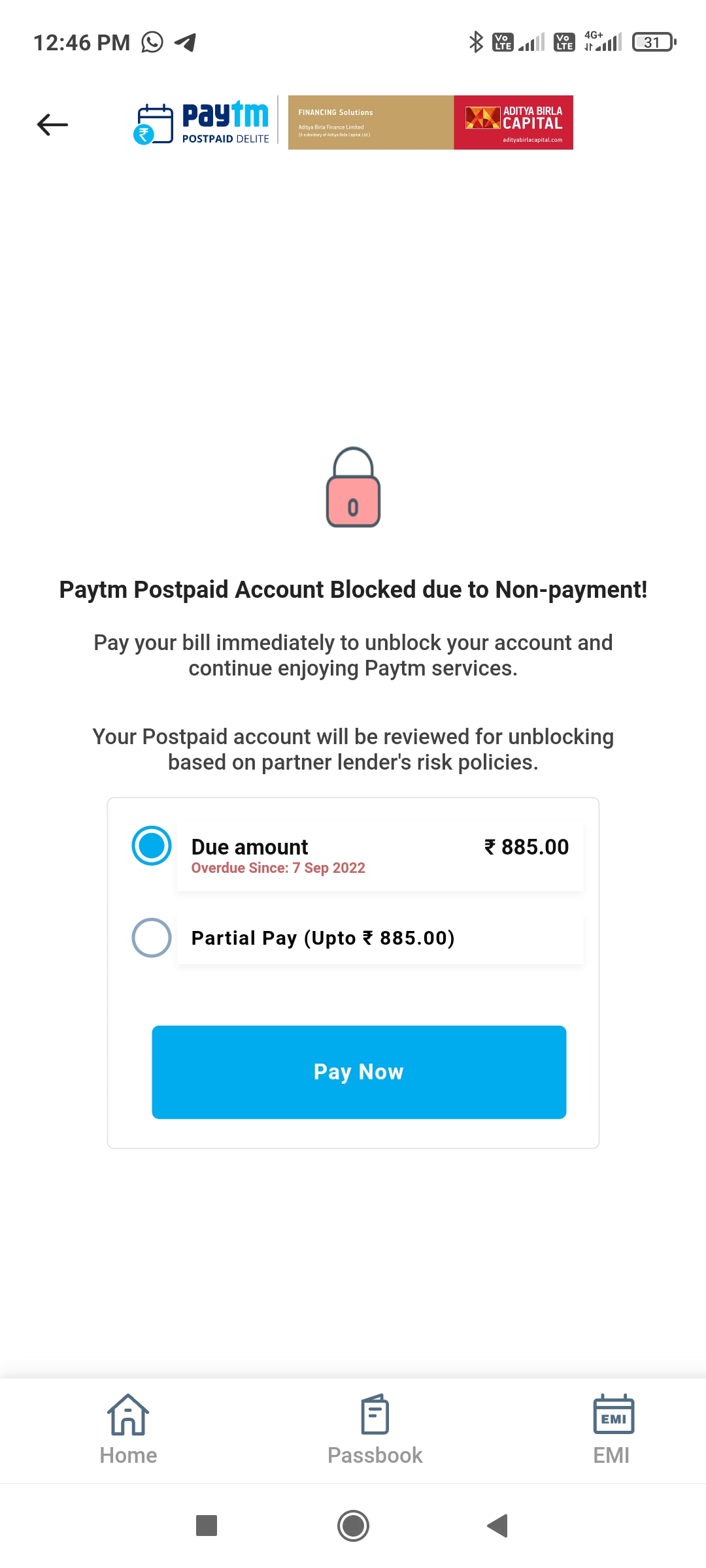Select the Partial Pay radio button

point(152,938)
